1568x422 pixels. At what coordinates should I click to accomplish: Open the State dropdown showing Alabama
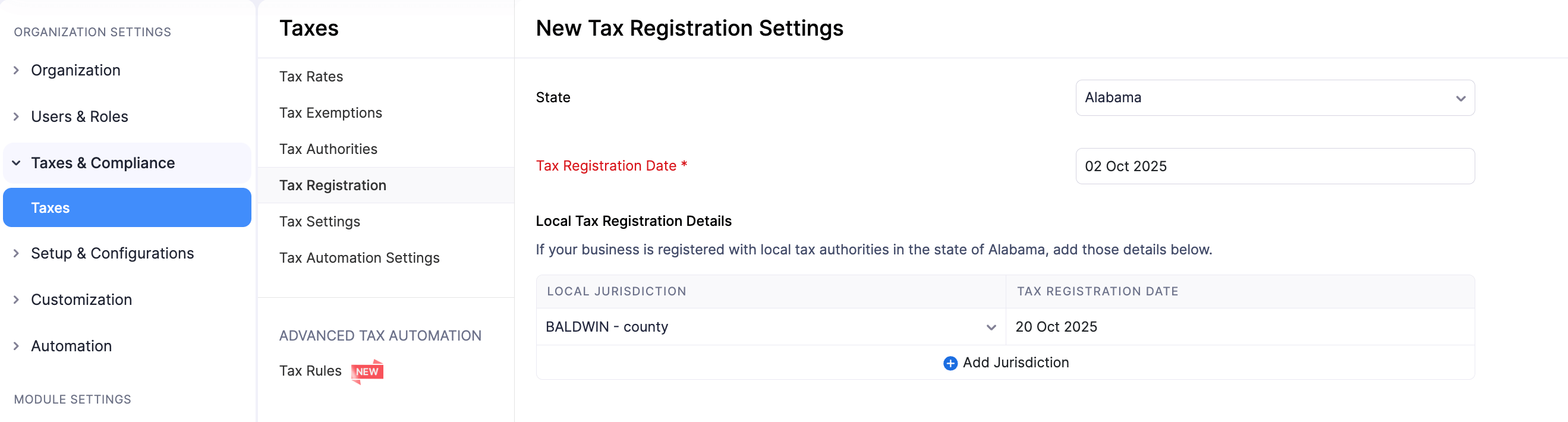(x=1276, y=97)
